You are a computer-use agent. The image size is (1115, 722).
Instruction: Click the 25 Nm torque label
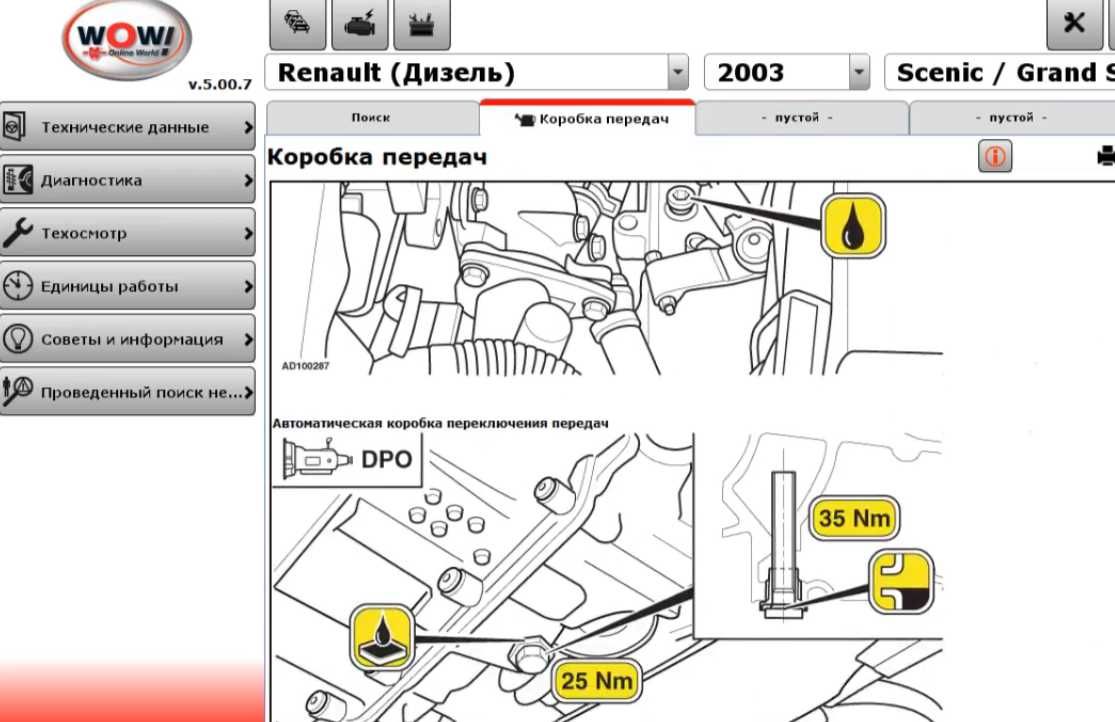[x=597, y=681]
